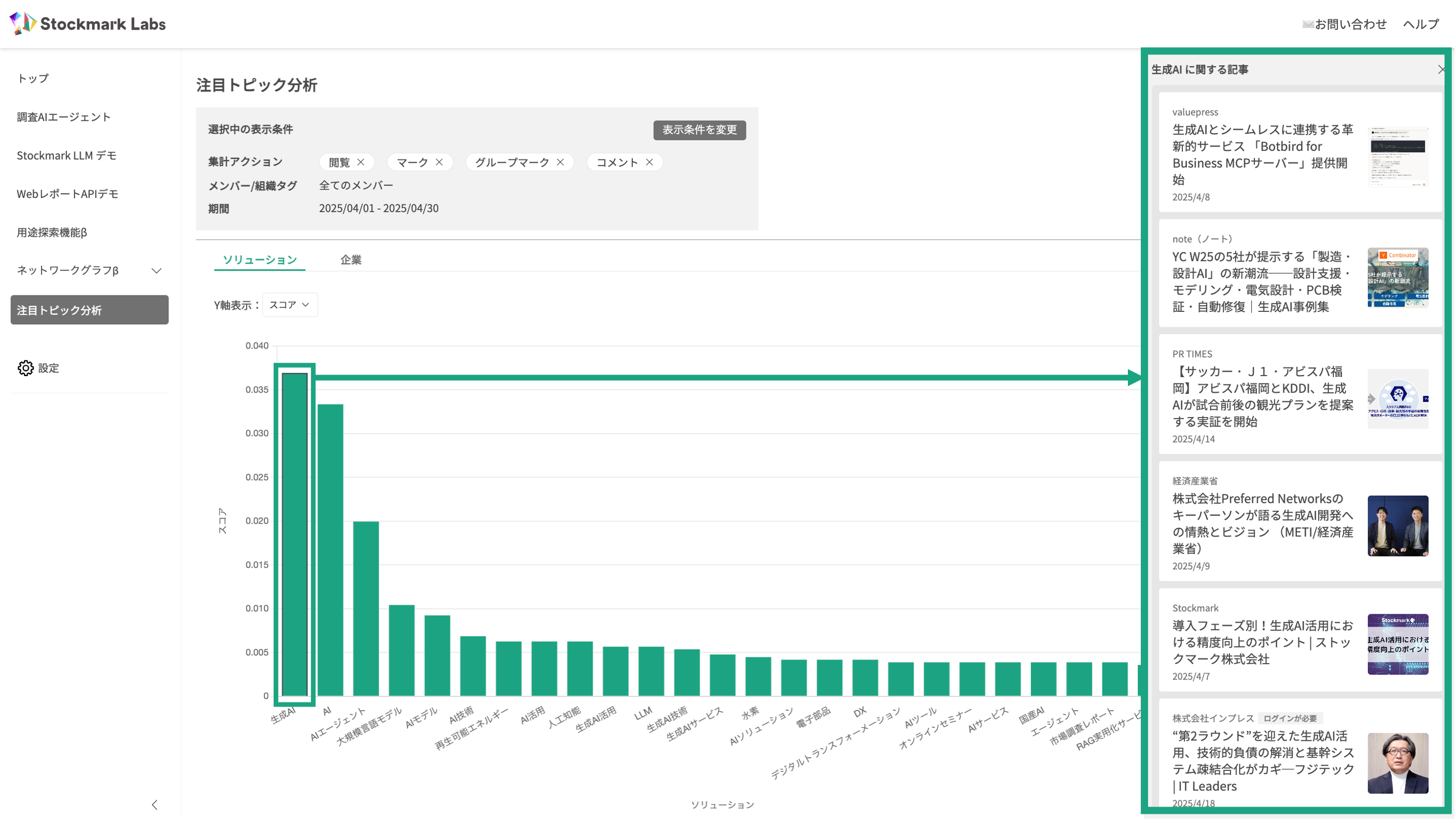Open the お問い合わせ link
Screen dimensions: 1456x819
[1350, 24]
